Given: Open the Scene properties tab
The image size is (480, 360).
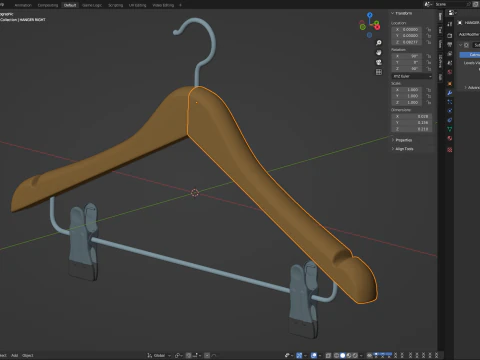Looking at the screenshot, I should click(x=450, y=63).
